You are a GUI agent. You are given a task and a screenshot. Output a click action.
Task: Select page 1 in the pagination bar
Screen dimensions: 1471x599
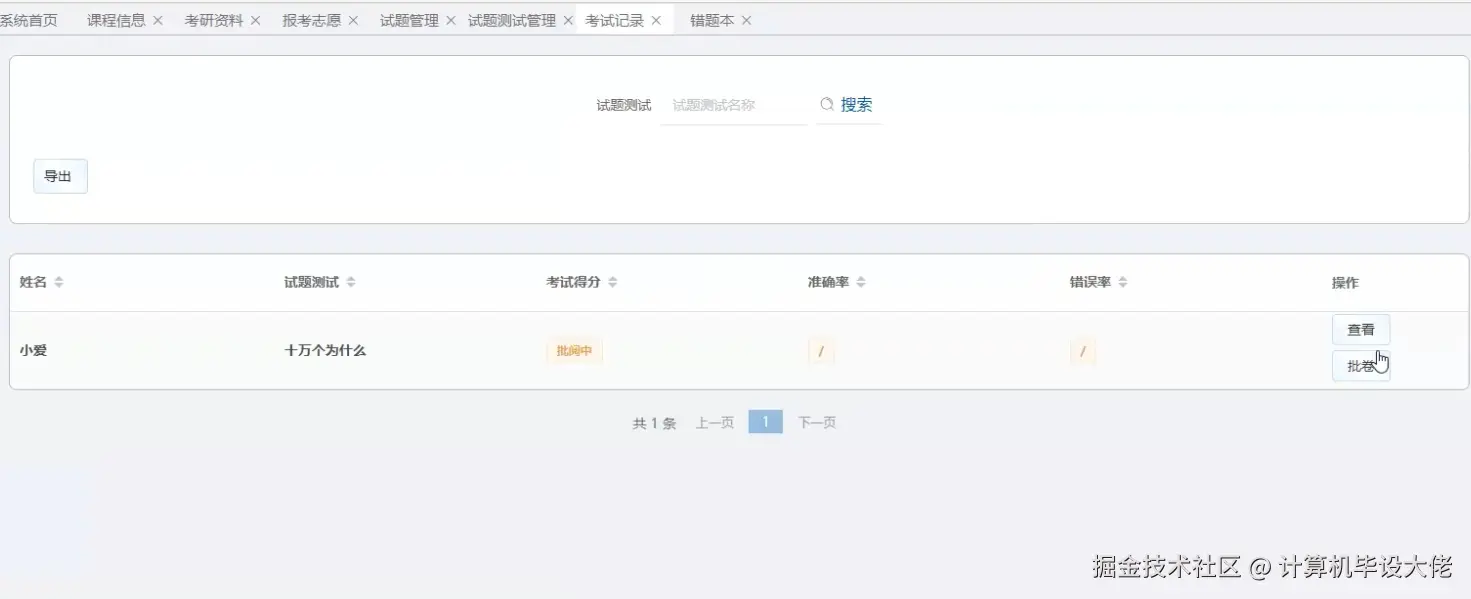(x=765, y=421)
